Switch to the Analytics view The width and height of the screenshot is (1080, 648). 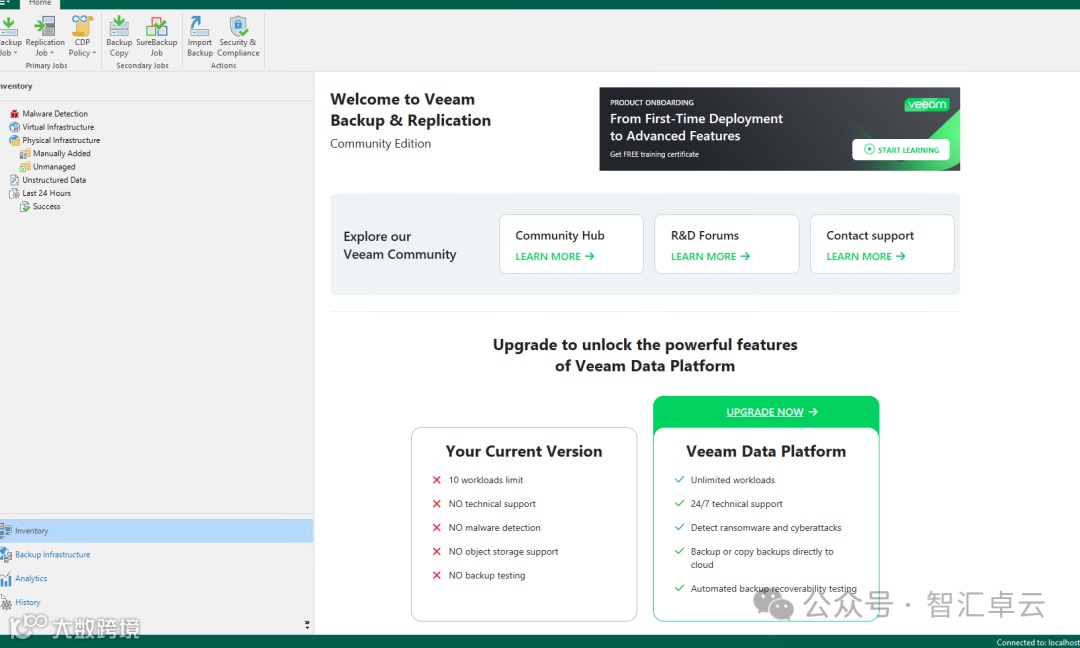pos(156,578)
